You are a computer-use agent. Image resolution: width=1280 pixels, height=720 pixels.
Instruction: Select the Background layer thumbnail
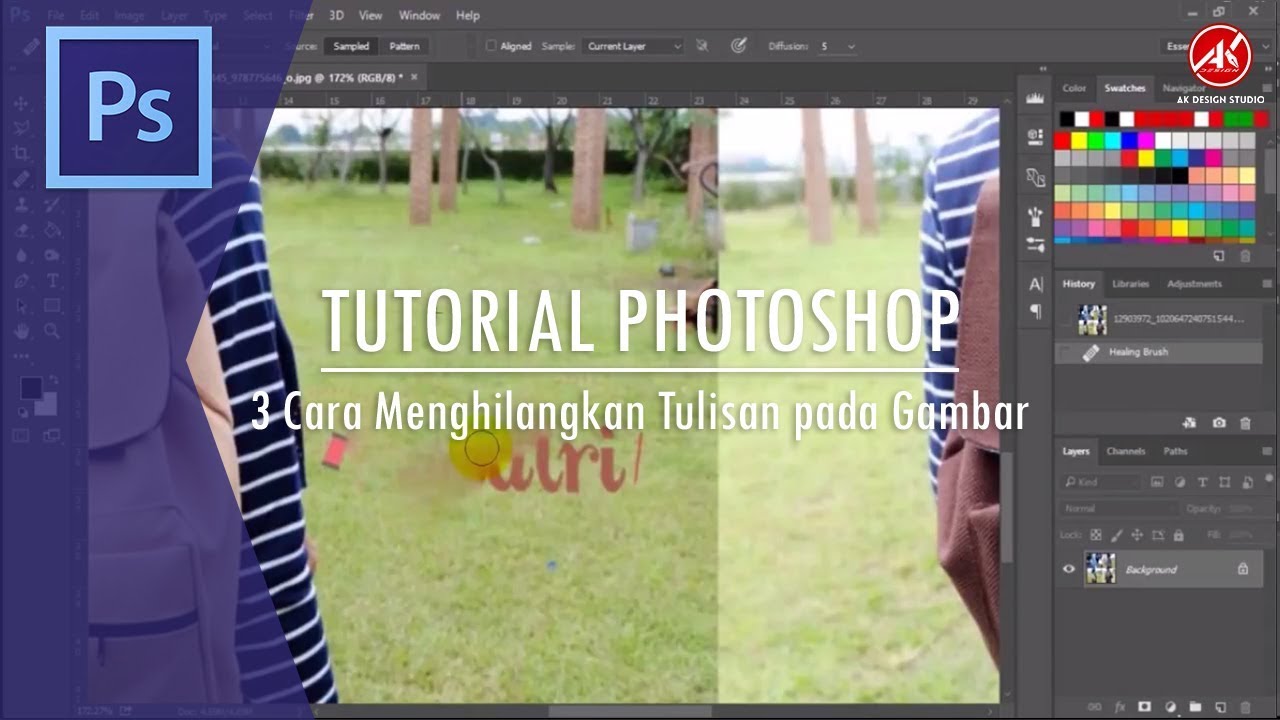pos(1100,569)
